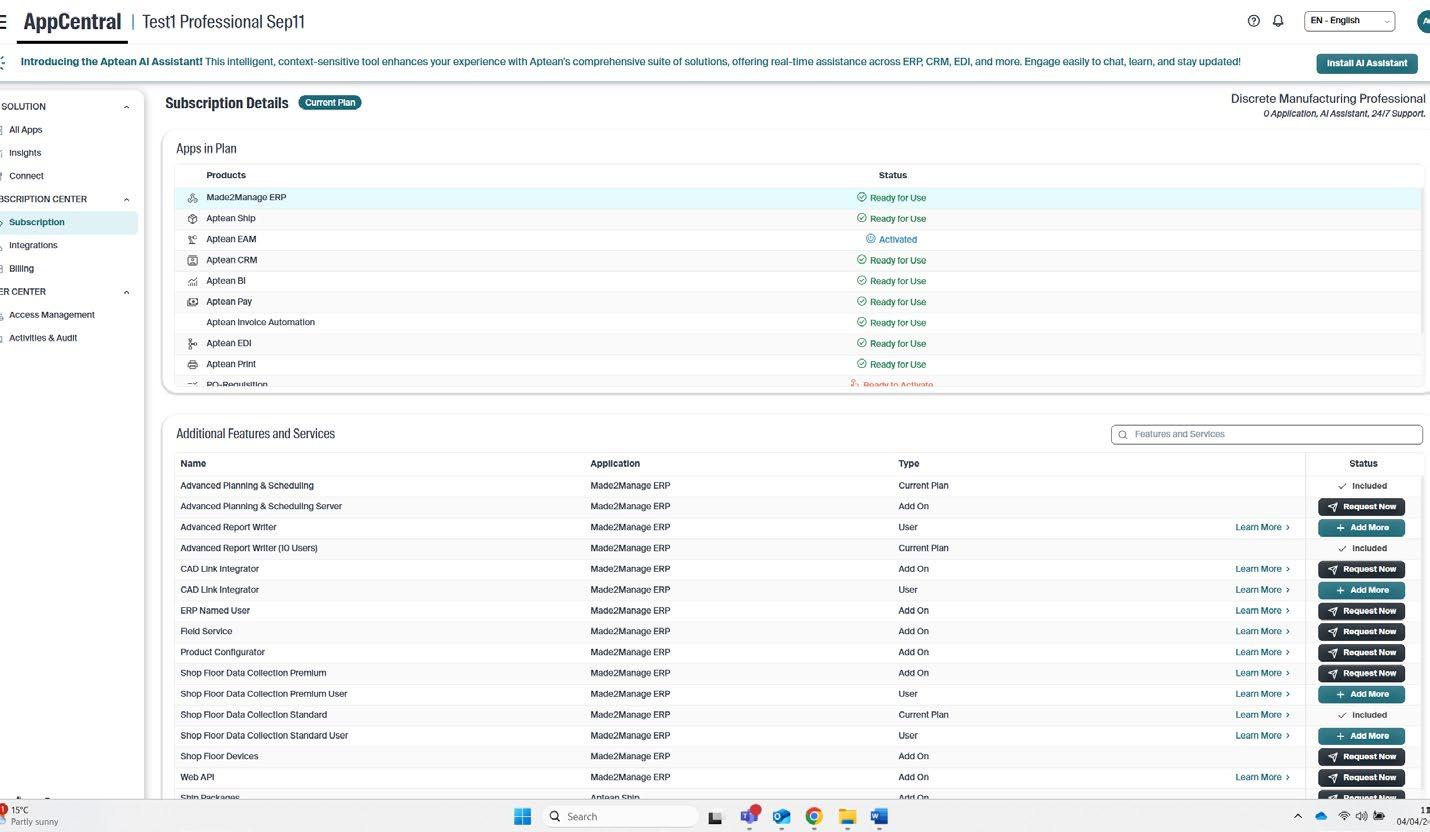Image resolution: width=1430 pixels, height=832 pixels.
Task: Collapse the SUBSCRIPTION CENTER sidebar section
Action: 126,200
